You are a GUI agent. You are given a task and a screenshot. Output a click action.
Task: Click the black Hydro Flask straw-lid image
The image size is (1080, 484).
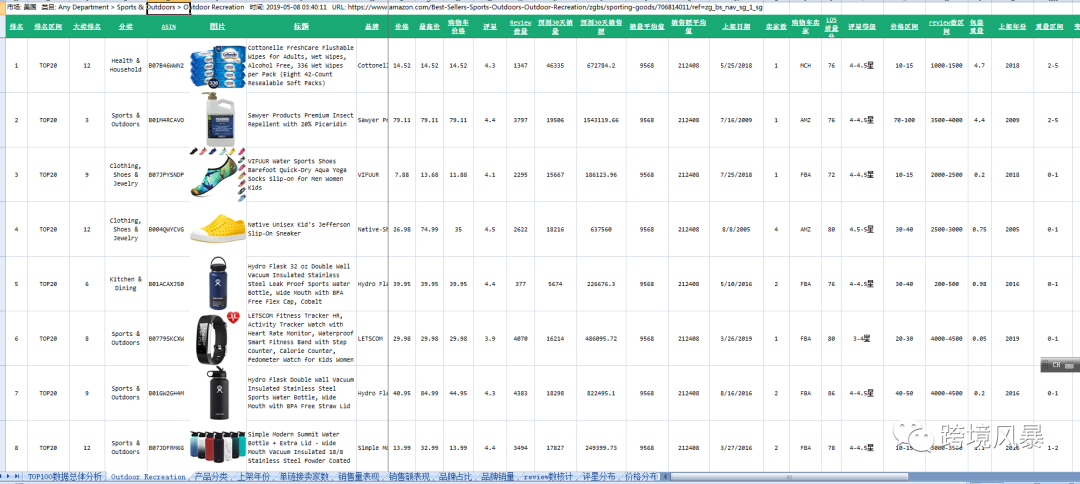pyautogui.click(x=217, y=392)
